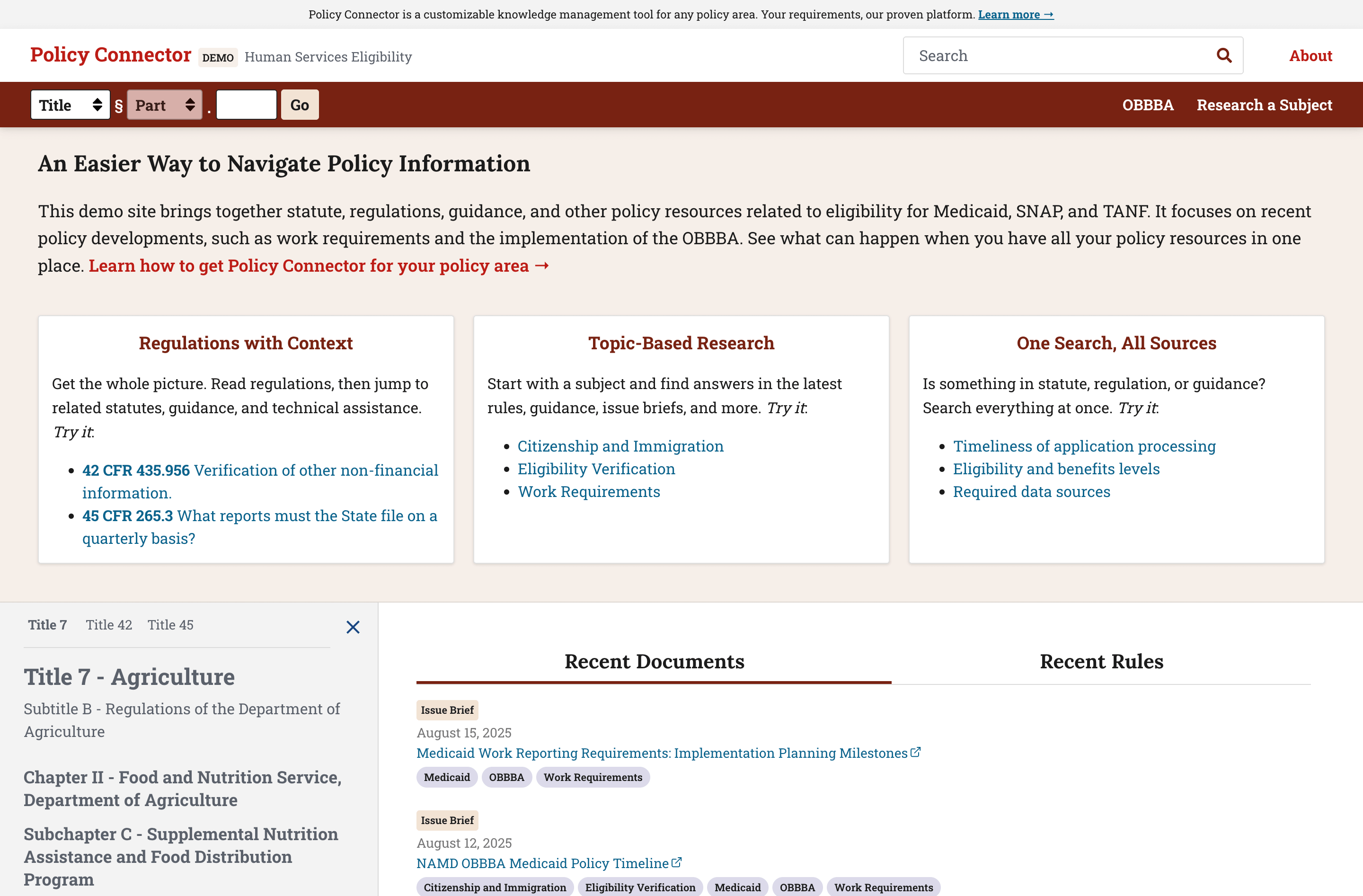Click Work Requirements tag under August 15 document

point(593,777)
